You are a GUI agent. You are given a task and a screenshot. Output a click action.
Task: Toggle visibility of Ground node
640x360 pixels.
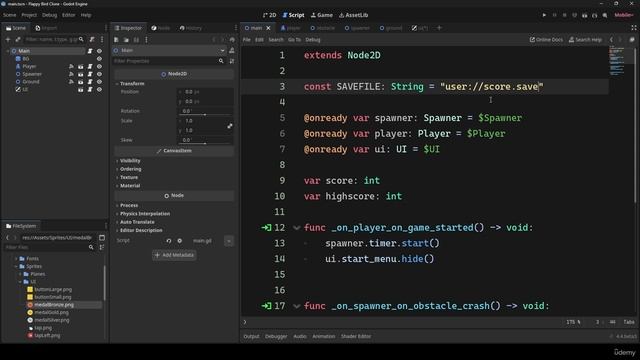tap(99, 82)
